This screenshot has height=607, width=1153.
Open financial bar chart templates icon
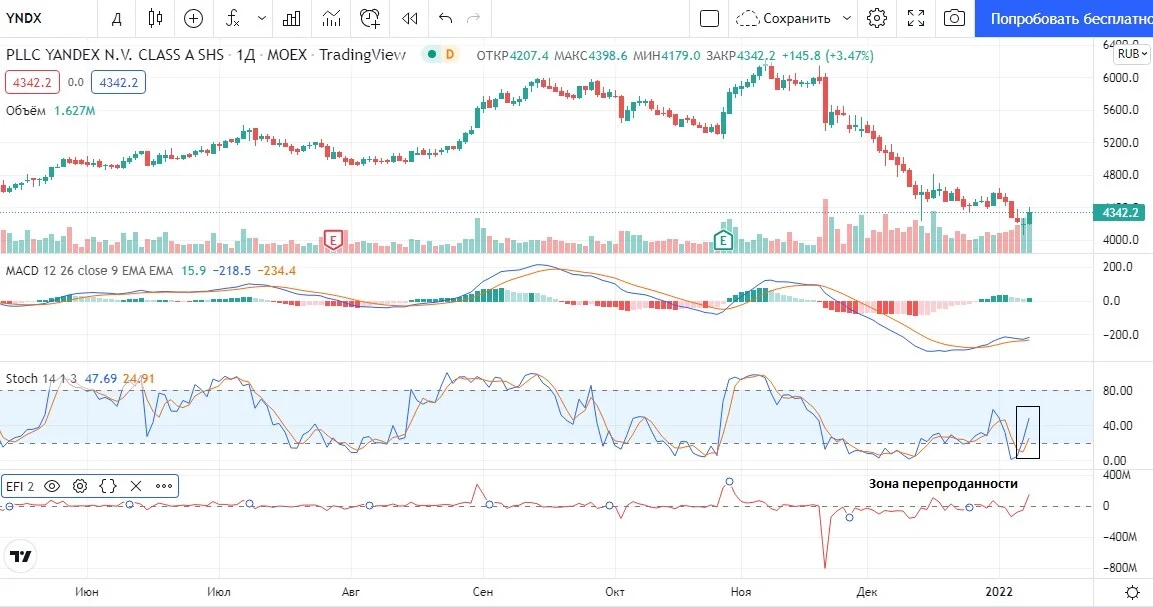tap(292, 18)
